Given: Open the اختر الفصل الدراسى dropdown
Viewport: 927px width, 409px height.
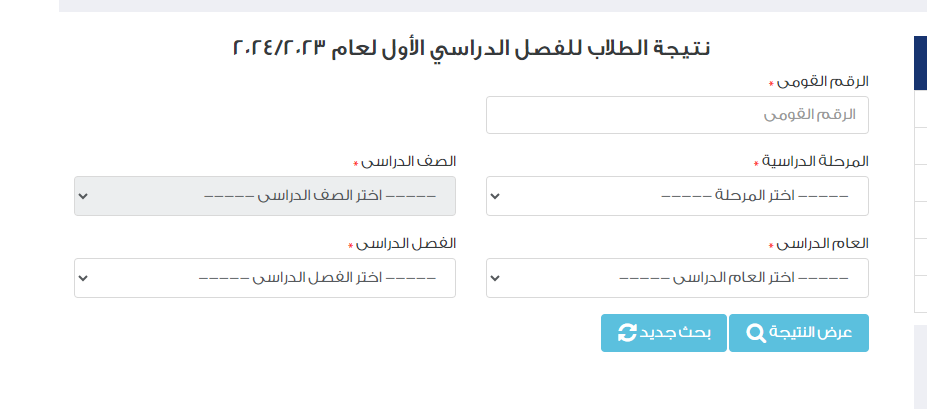Looking at the screenshot, I should coord(265,278).
